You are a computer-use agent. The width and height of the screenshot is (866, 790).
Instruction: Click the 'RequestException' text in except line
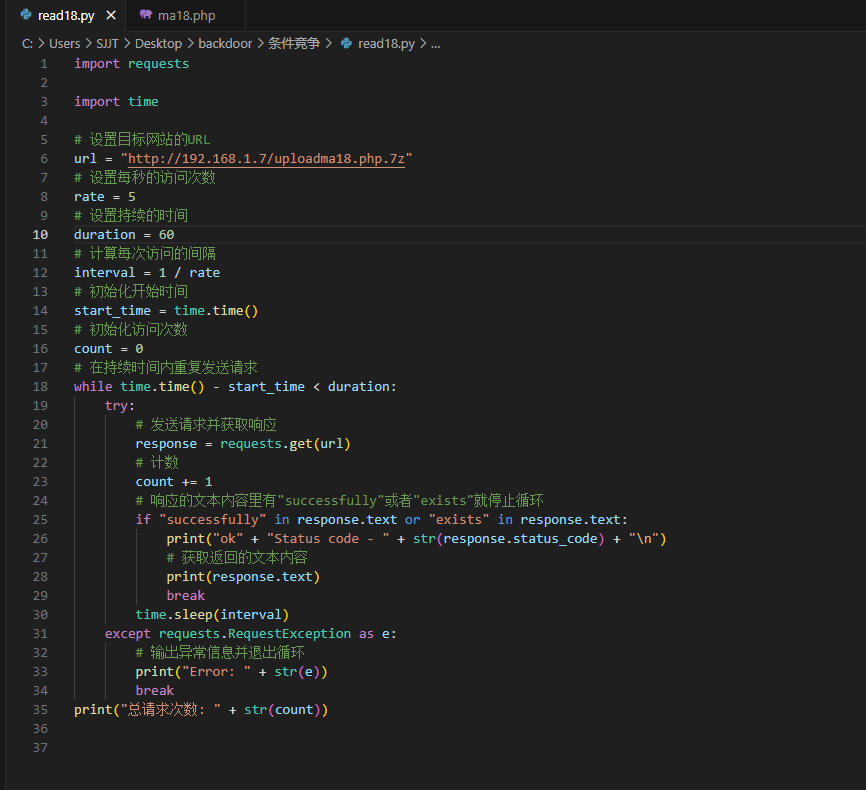coord(290,634)
